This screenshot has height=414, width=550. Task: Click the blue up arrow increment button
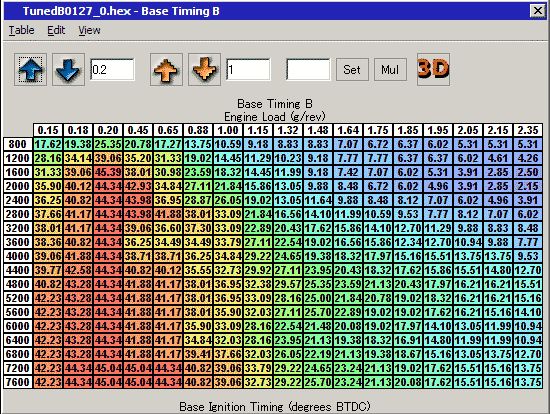pyautogui.click(x=31, y=69)
